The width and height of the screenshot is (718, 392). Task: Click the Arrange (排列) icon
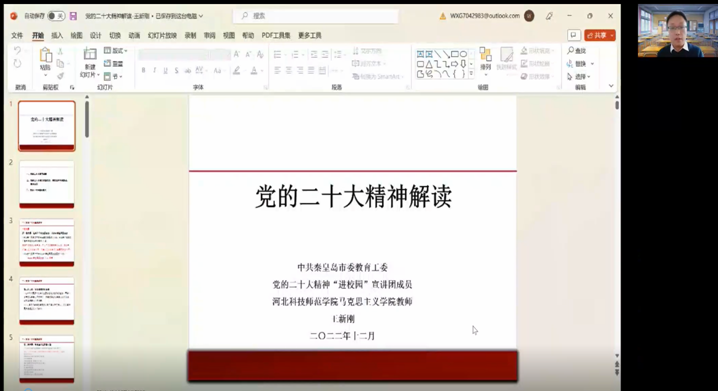click(485, 59)
